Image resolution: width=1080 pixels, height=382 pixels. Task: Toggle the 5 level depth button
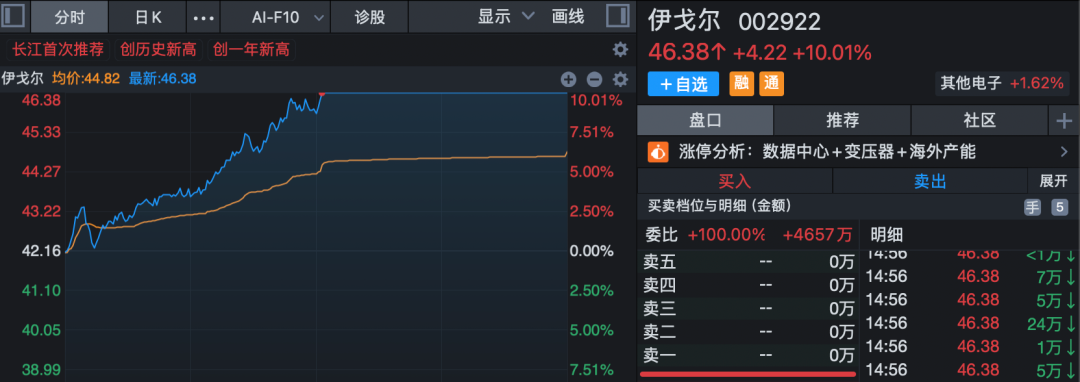1059,206
